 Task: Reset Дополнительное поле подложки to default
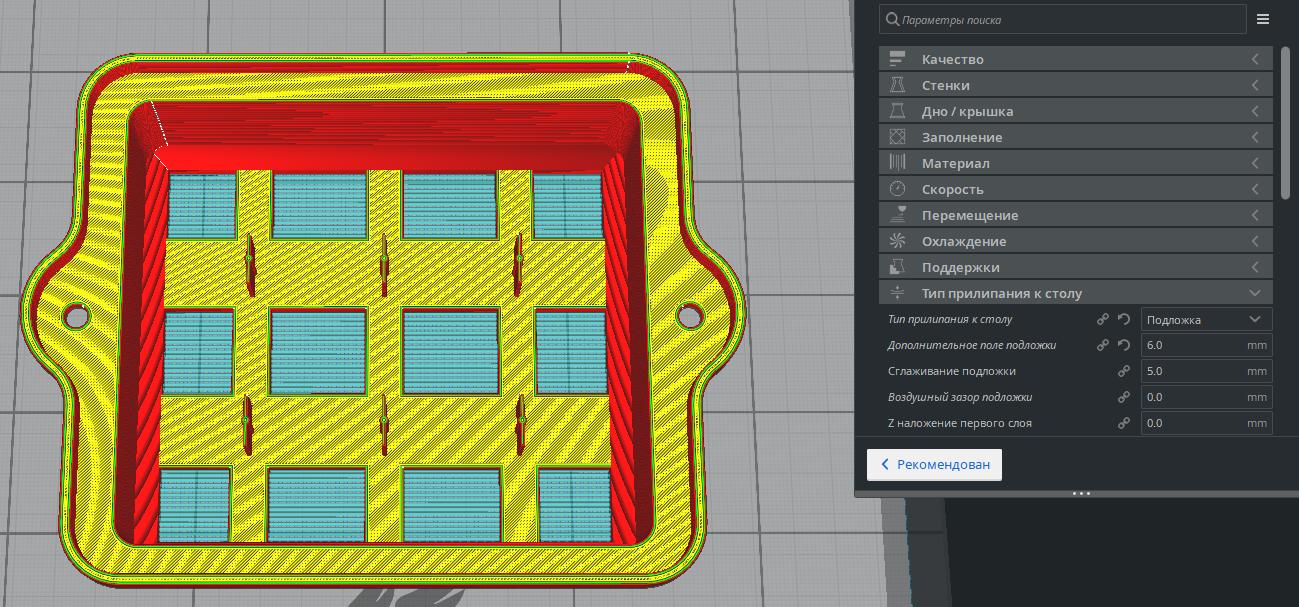(1124, 345)
